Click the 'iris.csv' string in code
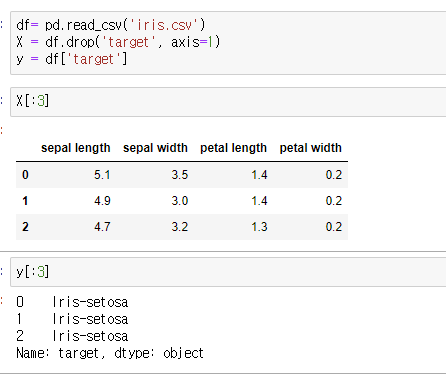This screenshot has width=446, height=378. 163,25
